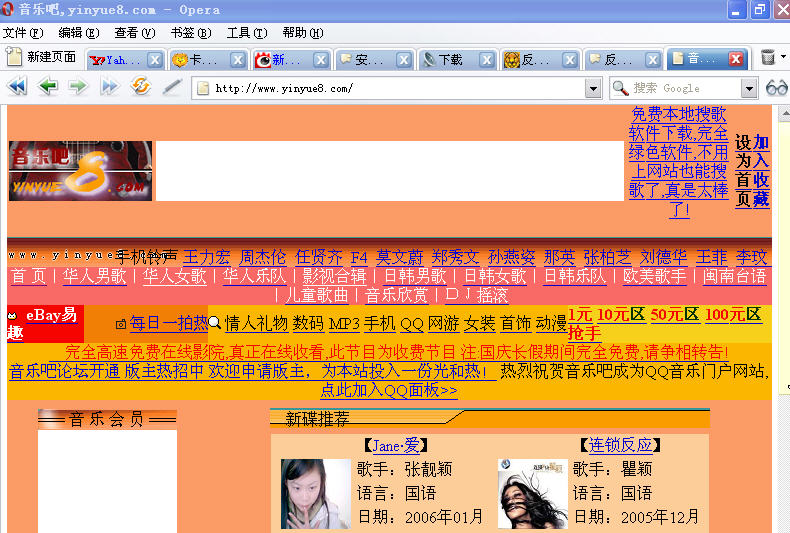Open the 每日一拍热 link
This screenshot has width=790, height=533.
(169, 323)
